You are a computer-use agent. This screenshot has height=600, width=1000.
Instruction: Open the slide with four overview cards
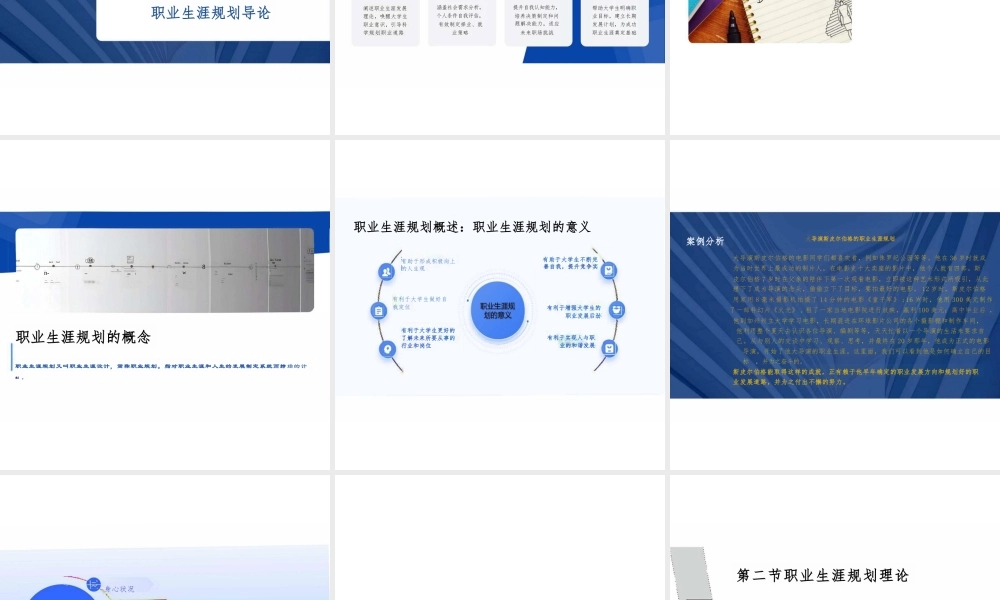(x=500, y=67)
